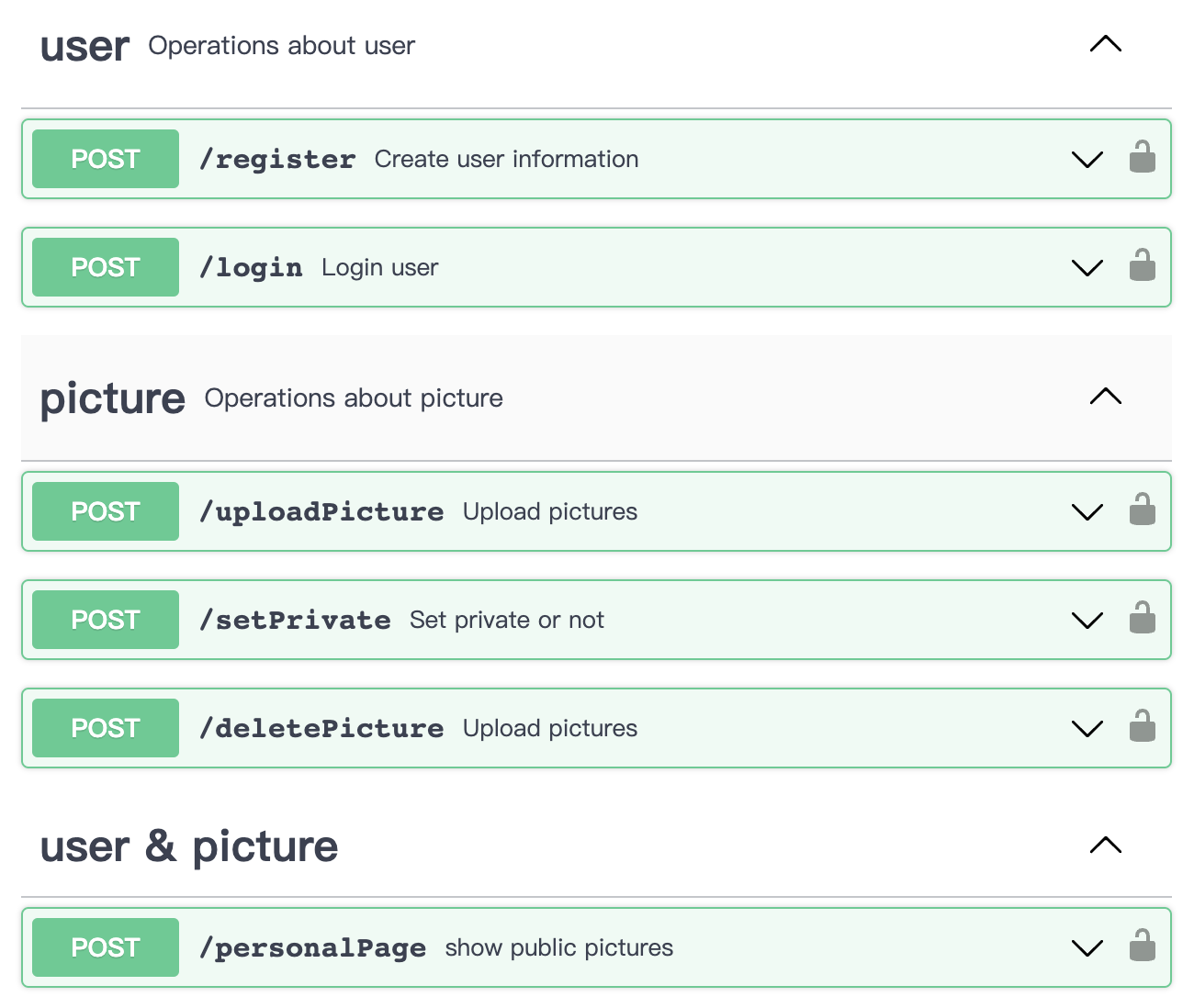This screenshot has width=1194, height=1008.
Task: Collapse the user section
Action: click(1106, 44)
